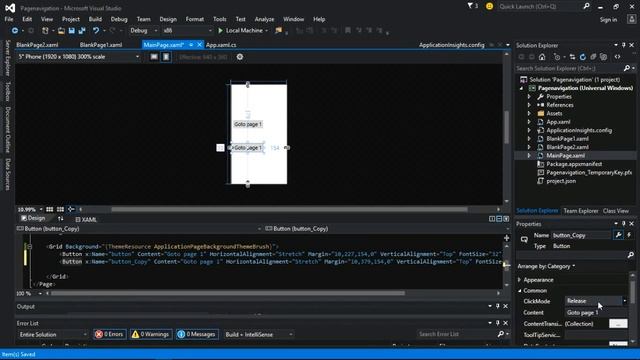Click Search Solution Explorer input field
Image resolution: width=640 pixels, height=360 pixels.
click(569, 69)
